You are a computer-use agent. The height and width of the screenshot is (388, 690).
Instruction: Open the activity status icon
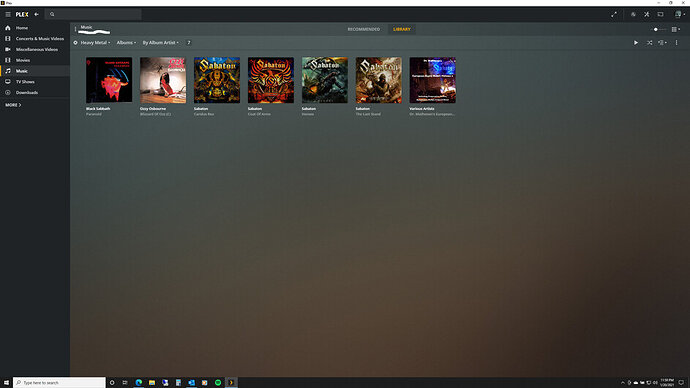[633, 14]
